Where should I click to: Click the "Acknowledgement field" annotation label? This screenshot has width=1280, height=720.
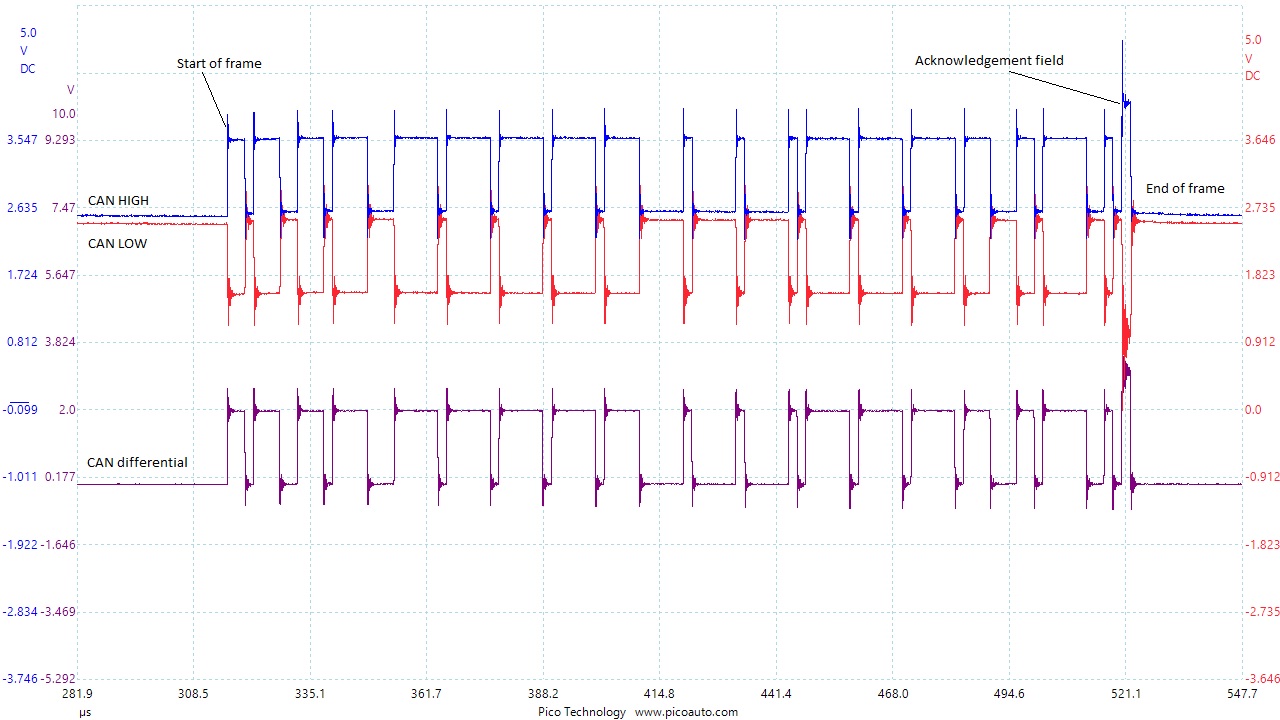(989, 61)
